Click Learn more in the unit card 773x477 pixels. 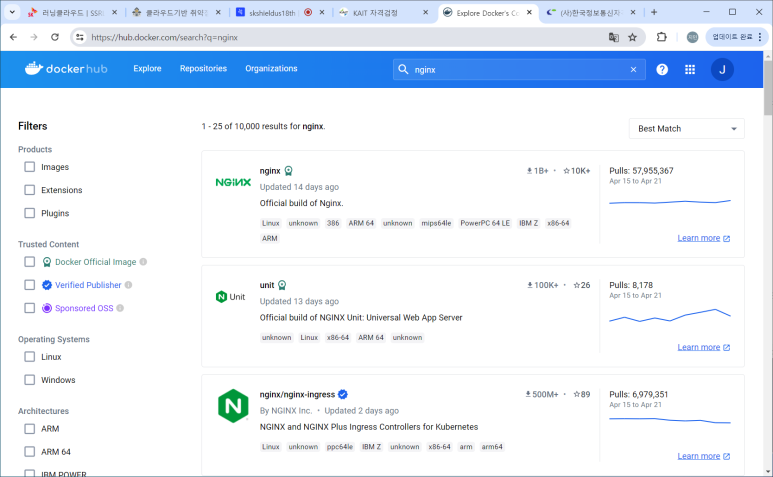pos(703,347)
